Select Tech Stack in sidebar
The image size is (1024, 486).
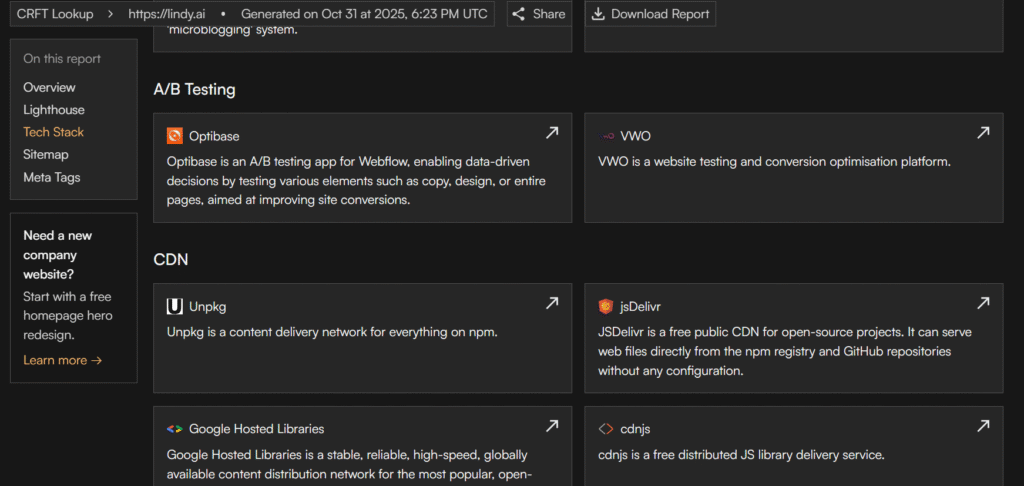click(54, 132)
